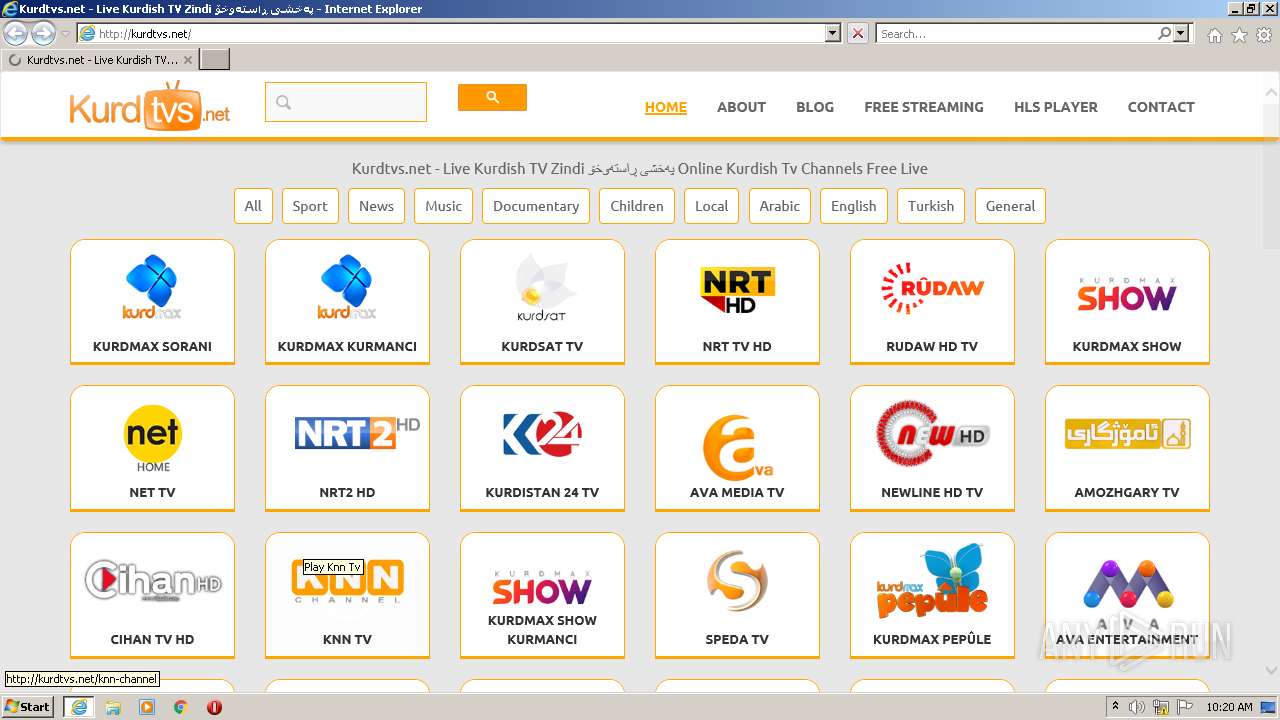
Task: Stop loading the page with X button
Action: 858,33
